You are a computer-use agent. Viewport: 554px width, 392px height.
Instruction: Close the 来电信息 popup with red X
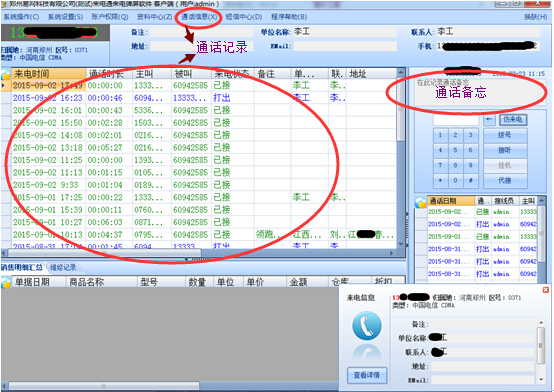(546, 290)
